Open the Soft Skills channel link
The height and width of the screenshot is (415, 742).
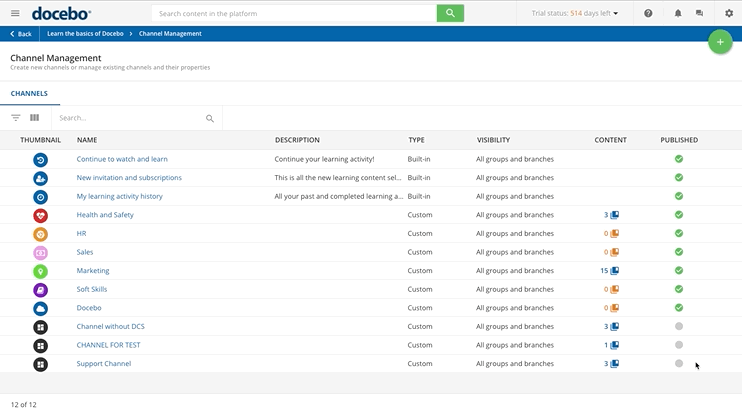(92, 289)
